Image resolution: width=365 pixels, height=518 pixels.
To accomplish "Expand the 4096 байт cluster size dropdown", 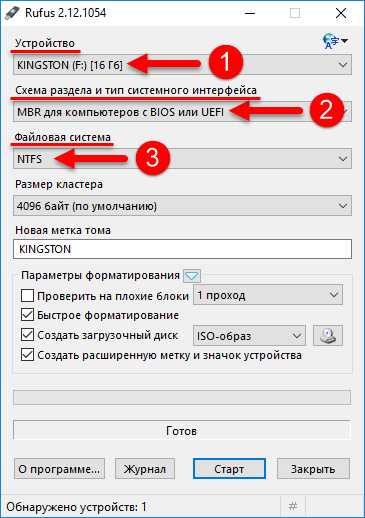I will (x=182, y=206).
